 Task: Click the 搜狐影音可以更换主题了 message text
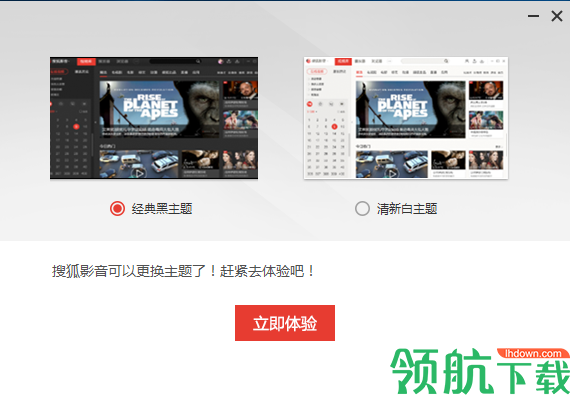(x=183, y=271)
